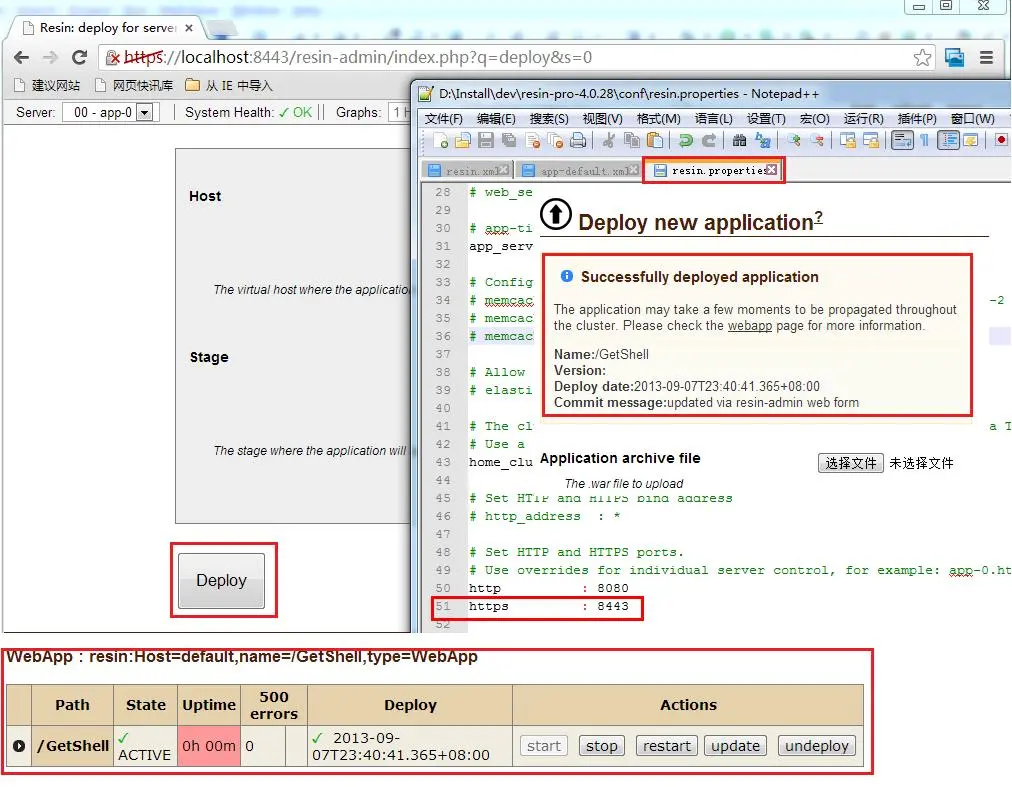Toggle Word wrap icon in Notepad++ toolbar

902,140
